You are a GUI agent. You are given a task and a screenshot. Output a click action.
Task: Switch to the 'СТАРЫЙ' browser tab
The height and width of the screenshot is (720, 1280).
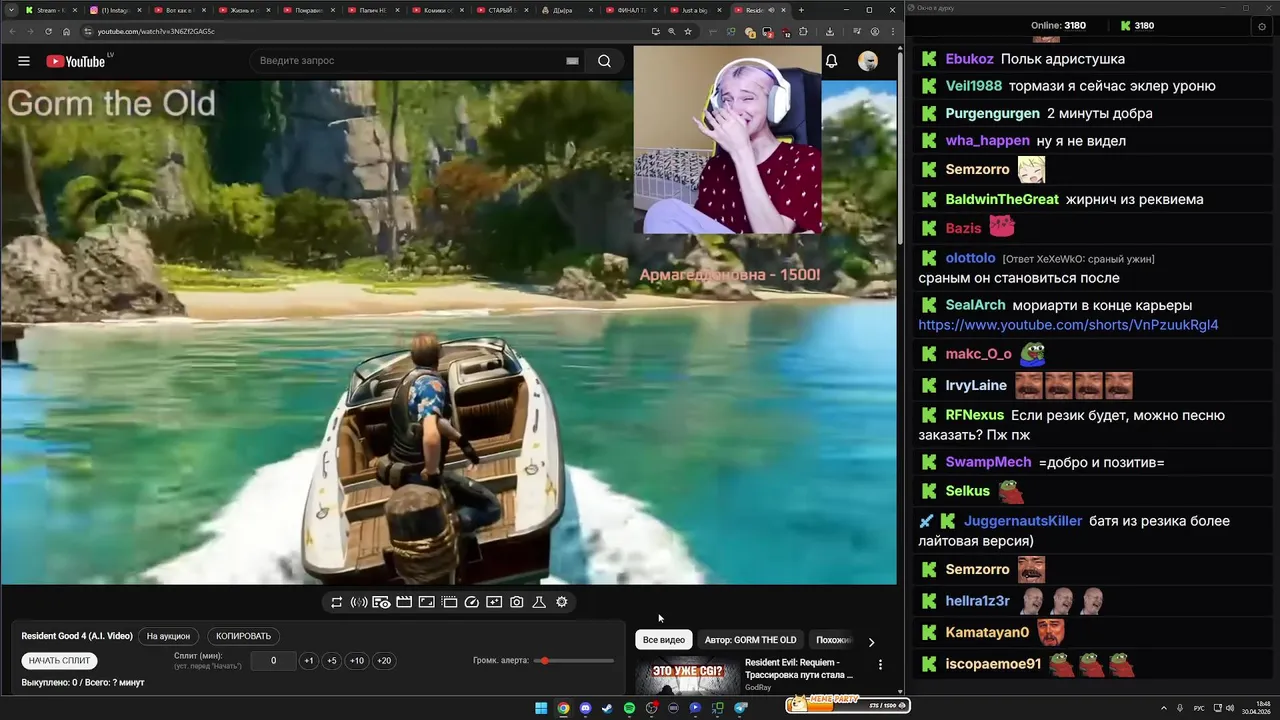(x=500, y=10)
